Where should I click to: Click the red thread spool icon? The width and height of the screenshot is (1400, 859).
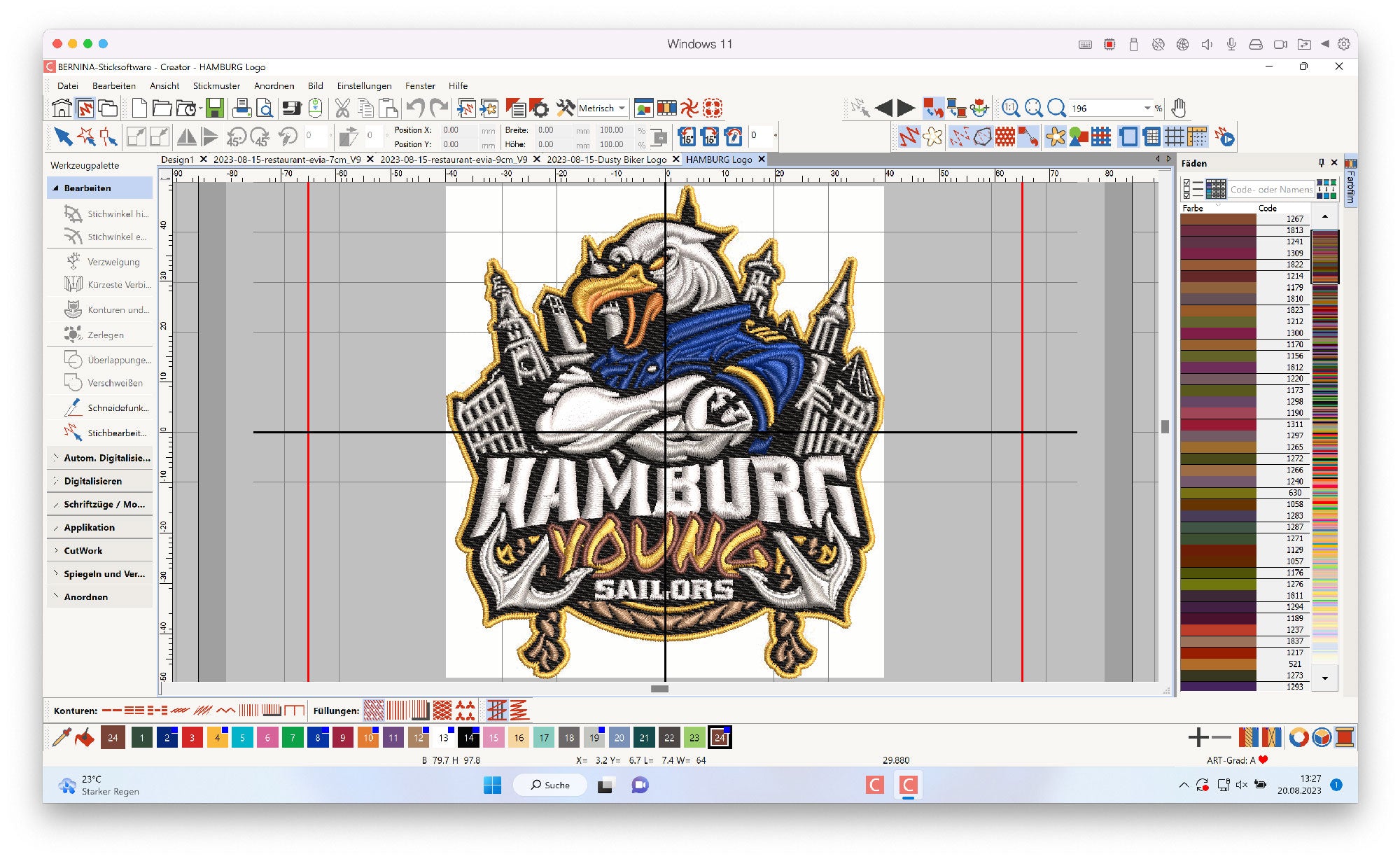point(1345,737)
